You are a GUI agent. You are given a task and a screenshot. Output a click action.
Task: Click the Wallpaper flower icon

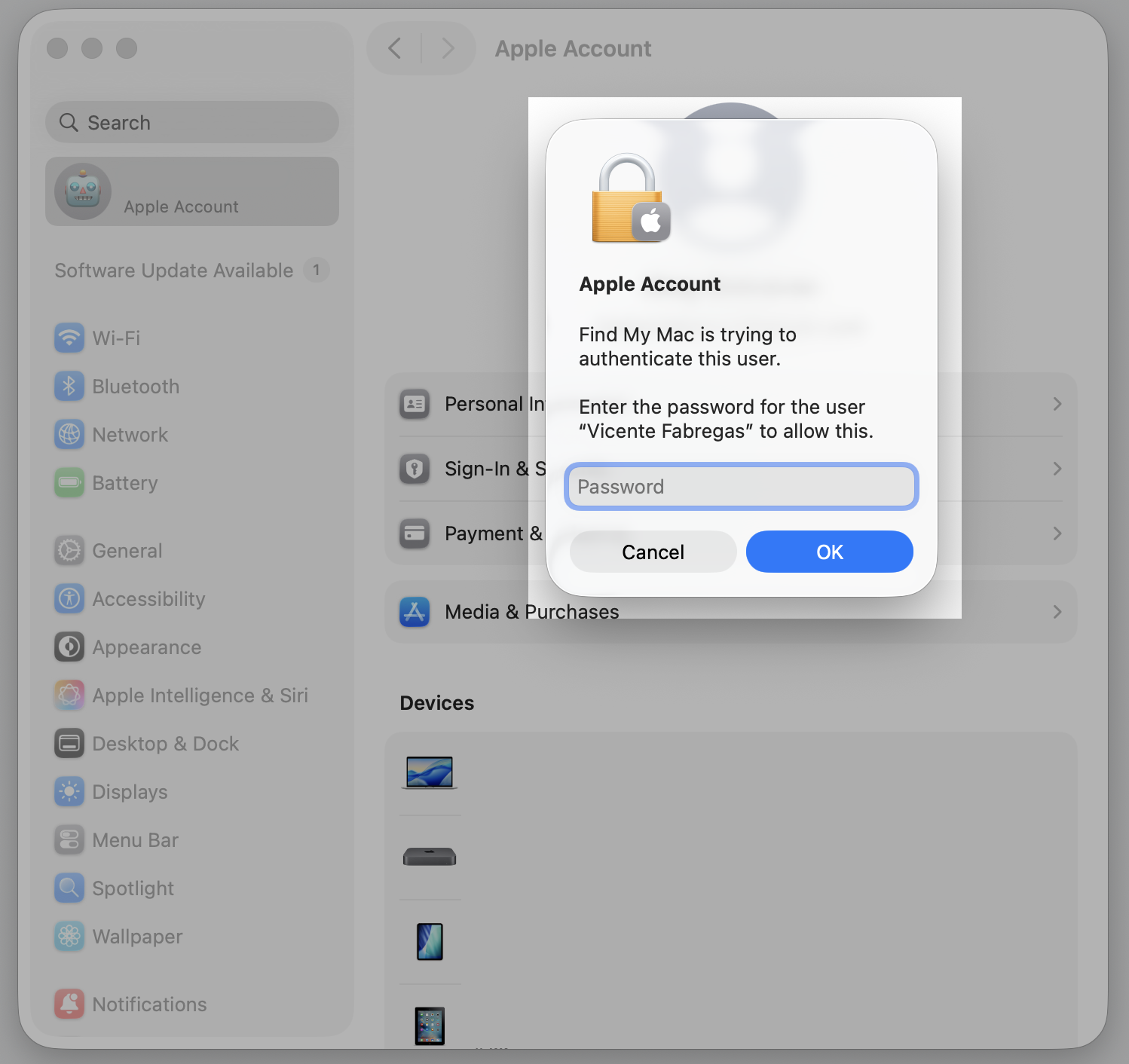click(x=69, y=936)
